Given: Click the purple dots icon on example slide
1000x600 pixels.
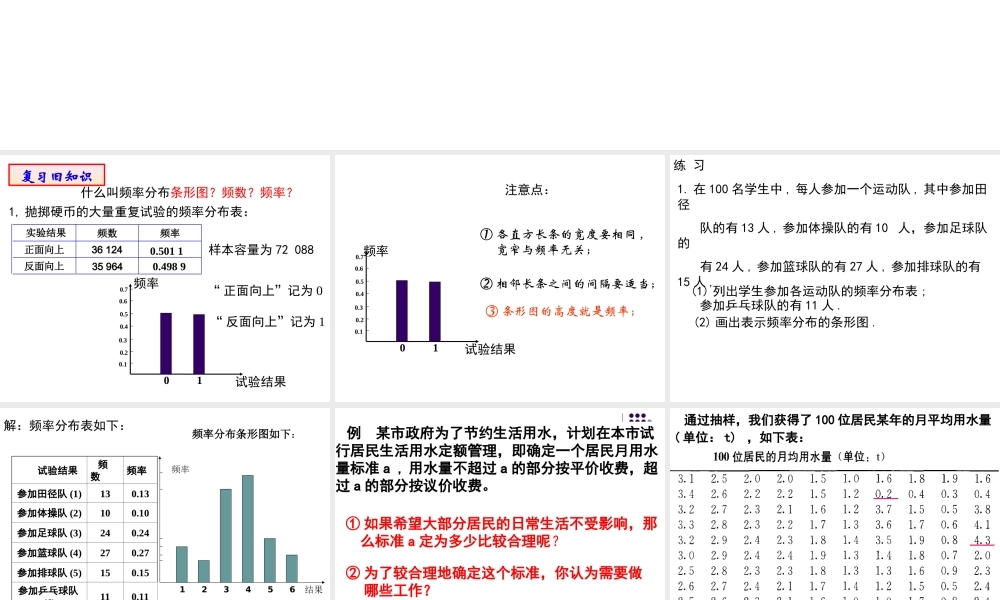Looking at the screenshot, I should [638, 418].
